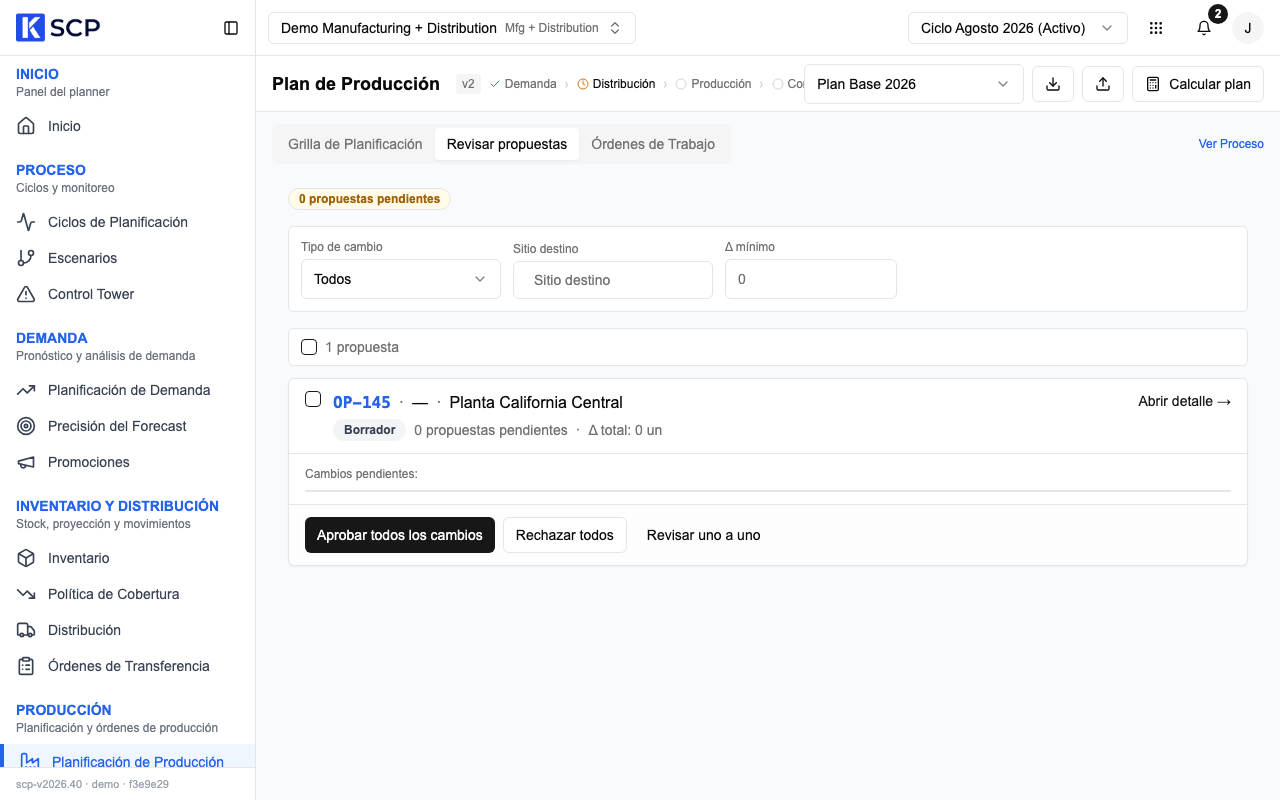Open the notifications bell
This screenshot has height=800, width=1280.
1204,28
